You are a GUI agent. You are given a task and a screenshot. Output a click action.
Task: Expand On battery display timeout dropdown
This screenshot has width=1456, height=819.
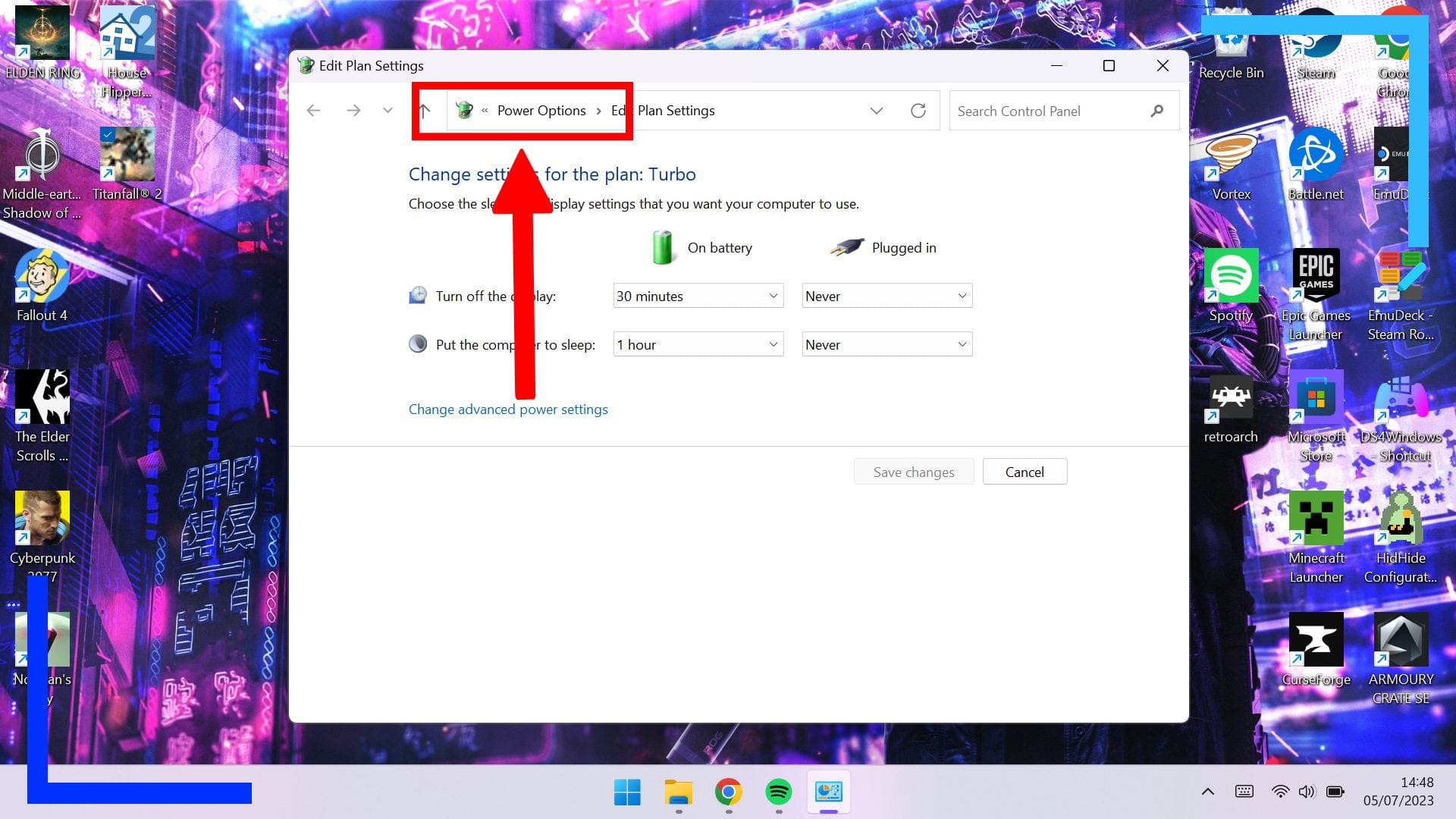pyautogui.click(x=698, y=296)
